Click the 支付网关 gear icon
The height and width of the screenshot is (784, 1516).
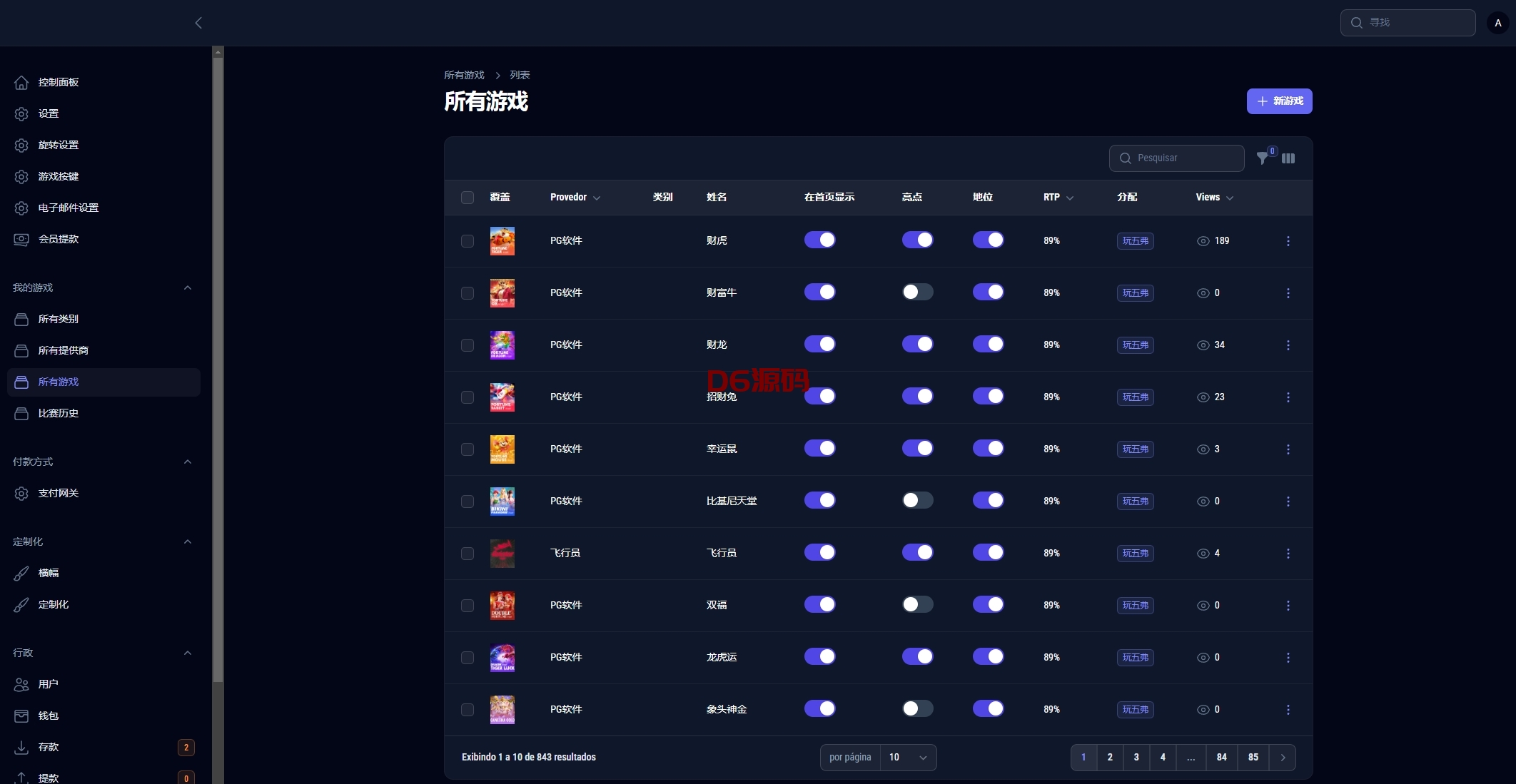[x=21, y=494]
